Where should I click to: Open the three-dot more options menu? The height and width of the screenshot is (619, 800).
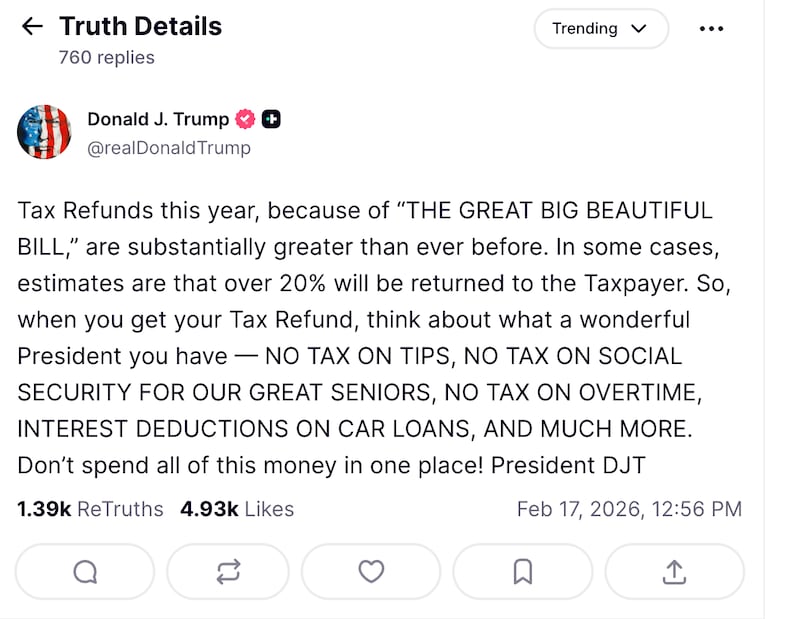pos(711,29)
